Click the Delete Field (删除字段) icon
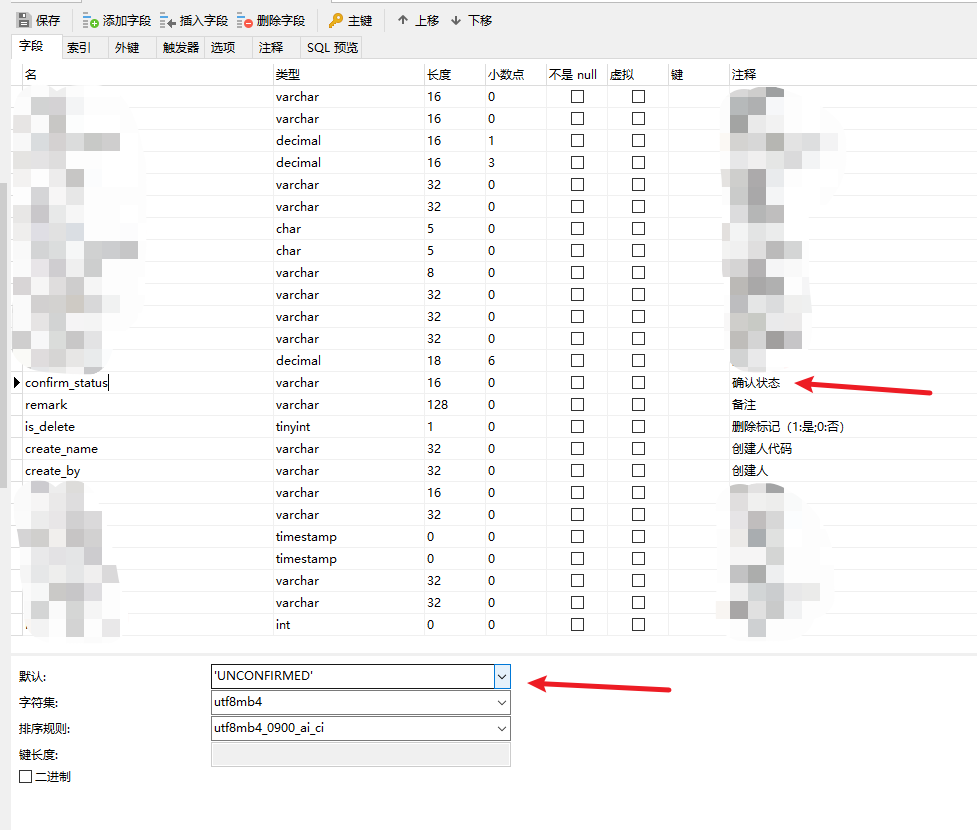The height and width of the screenshot is (830, 977). pyautogui.click(x=245, y=20)
